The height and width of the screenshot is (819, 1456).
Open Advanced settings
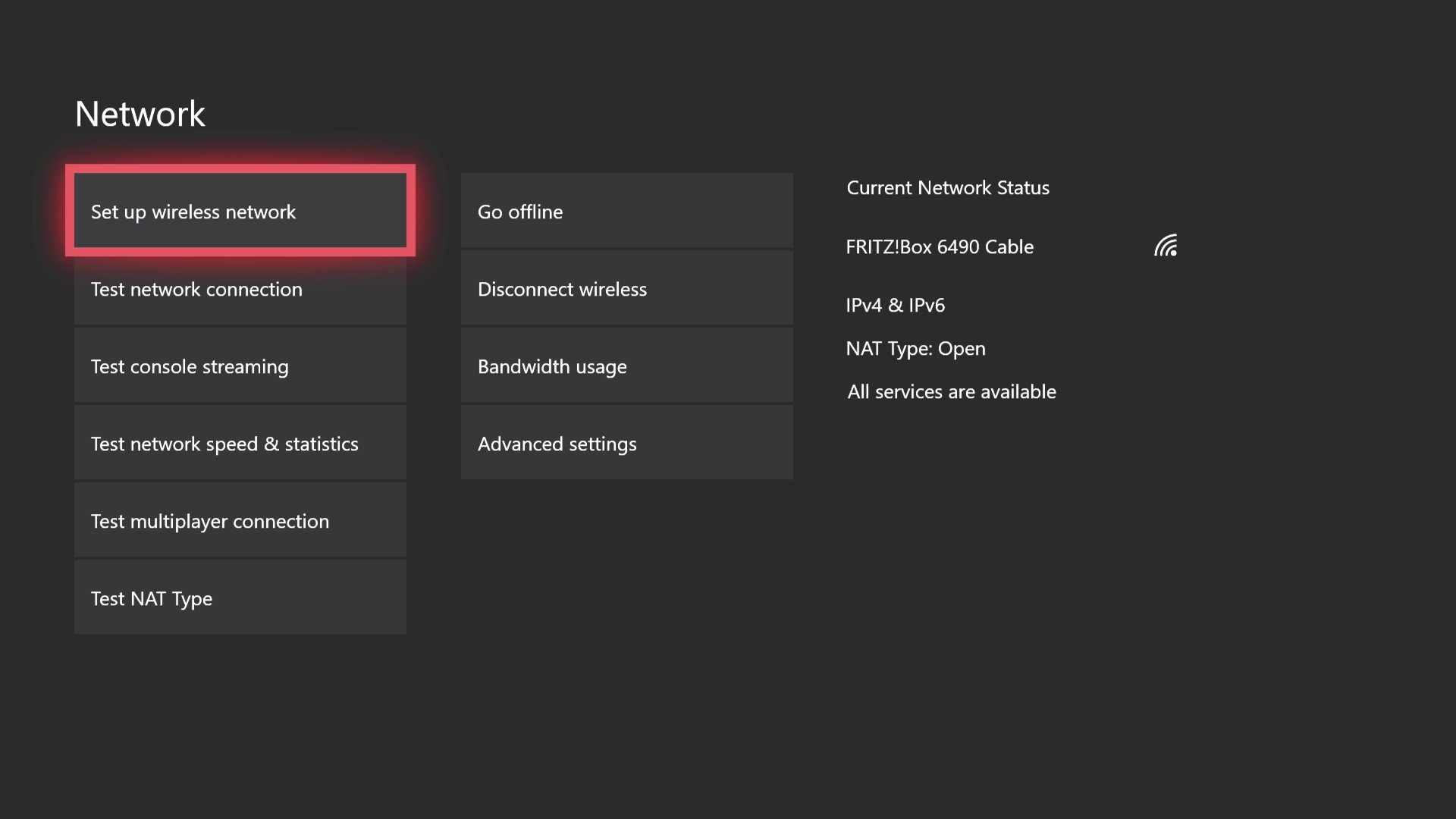pos(626,444)
